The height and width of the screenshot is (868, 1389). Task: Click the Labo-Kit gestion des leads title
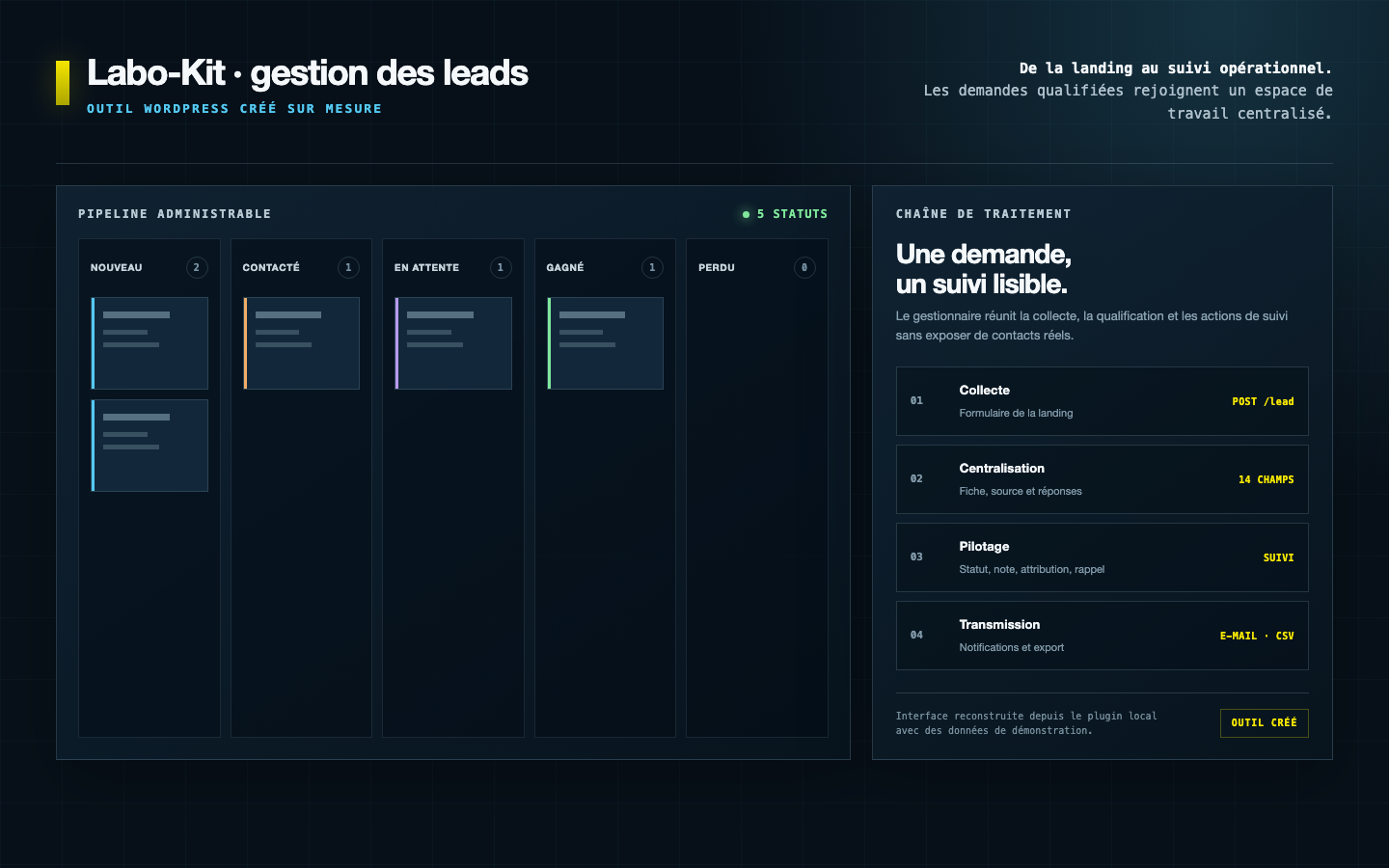[x=308, y=73]
